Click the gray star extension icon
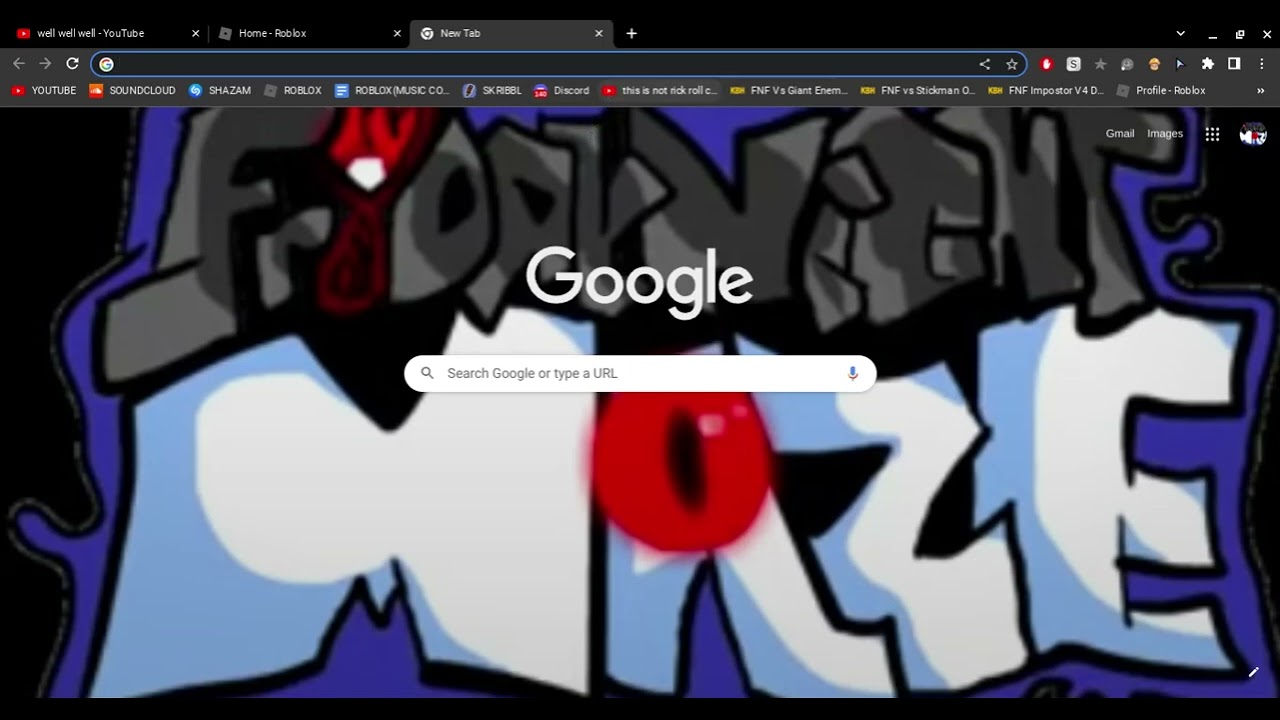Image resolution: width=1280 pixels, height=720 pixels. pyautogui.click(x=1100, y=64)
